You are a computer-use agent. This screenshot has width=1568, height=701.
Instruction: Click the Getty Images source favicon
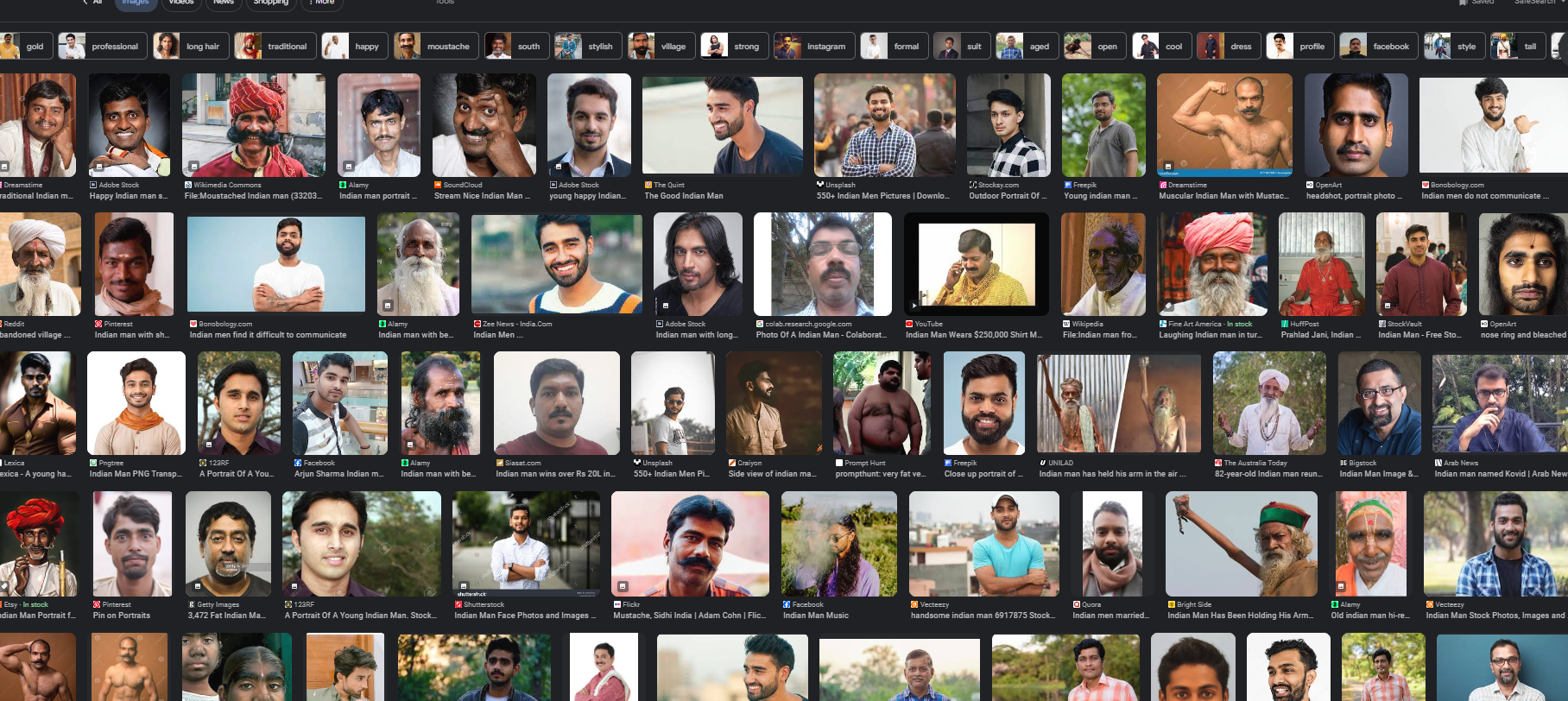click(192, 604)
